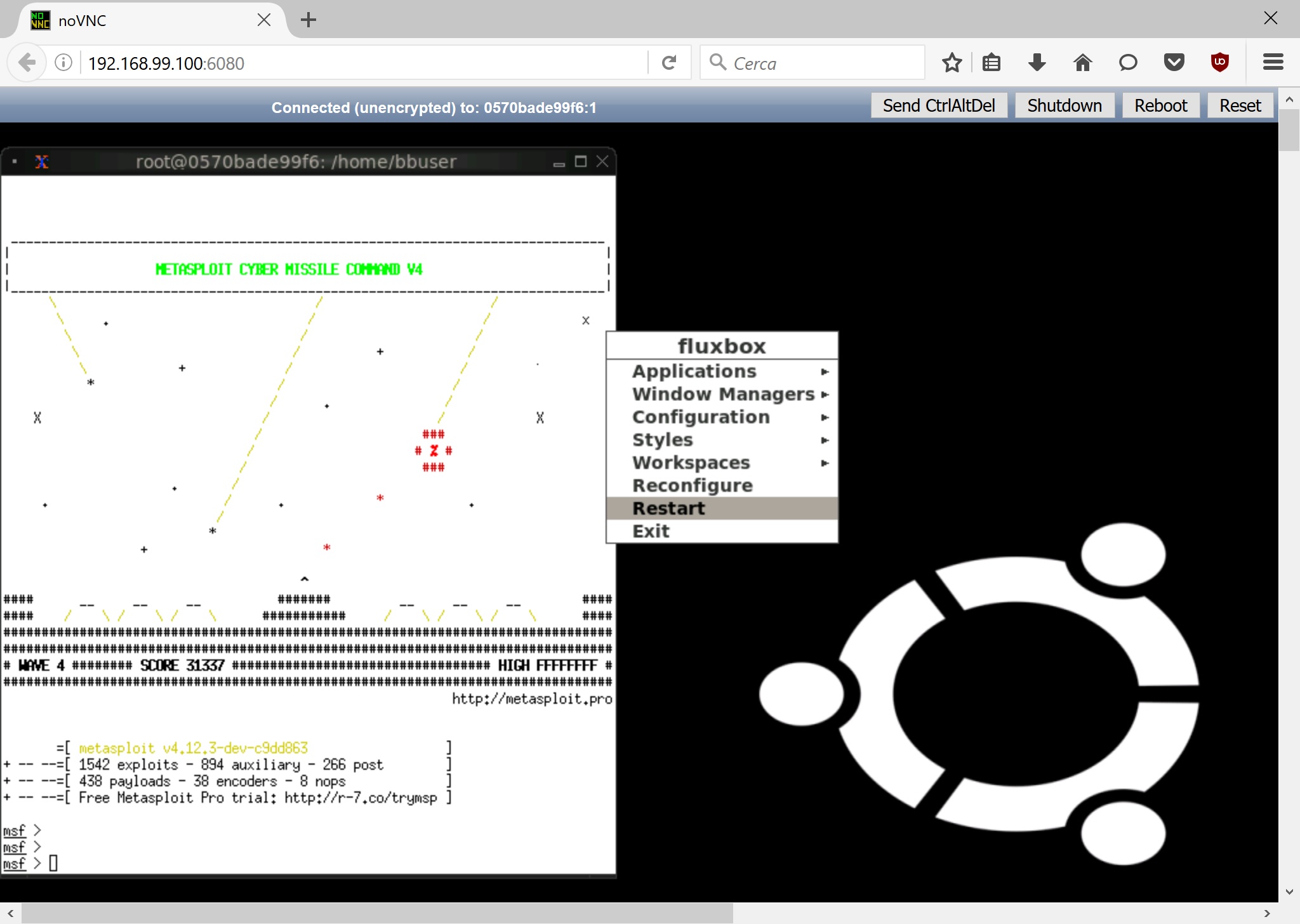
Task: Click the scroll left arrow
Action: (10, 914)
